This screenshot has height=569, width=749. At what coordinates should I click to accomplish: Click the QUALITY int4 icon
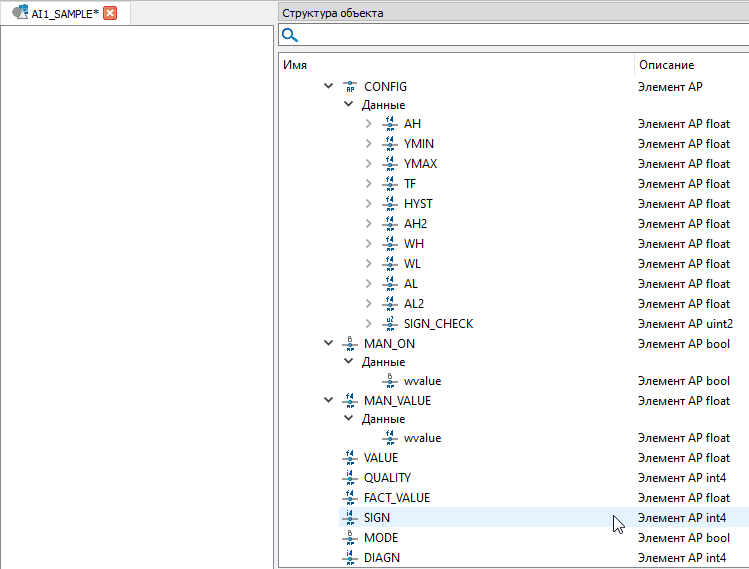point(349,478)
